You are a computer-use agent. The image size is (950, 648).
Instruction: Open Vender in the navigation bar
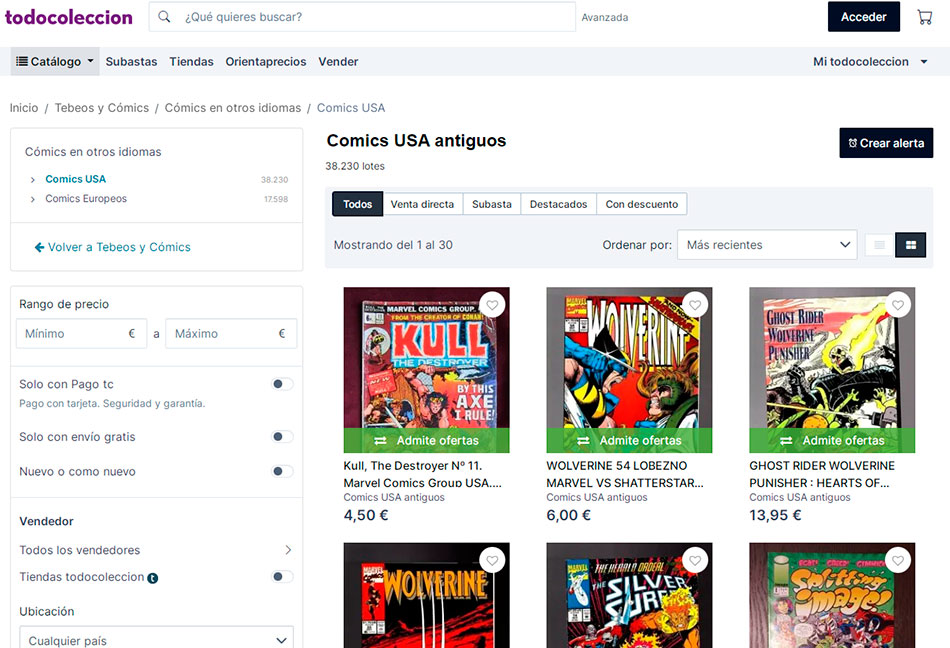click(338, 61)
